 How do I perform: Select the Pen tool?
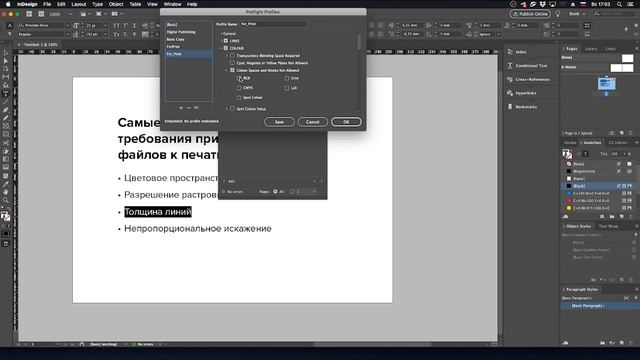[6, 110]
